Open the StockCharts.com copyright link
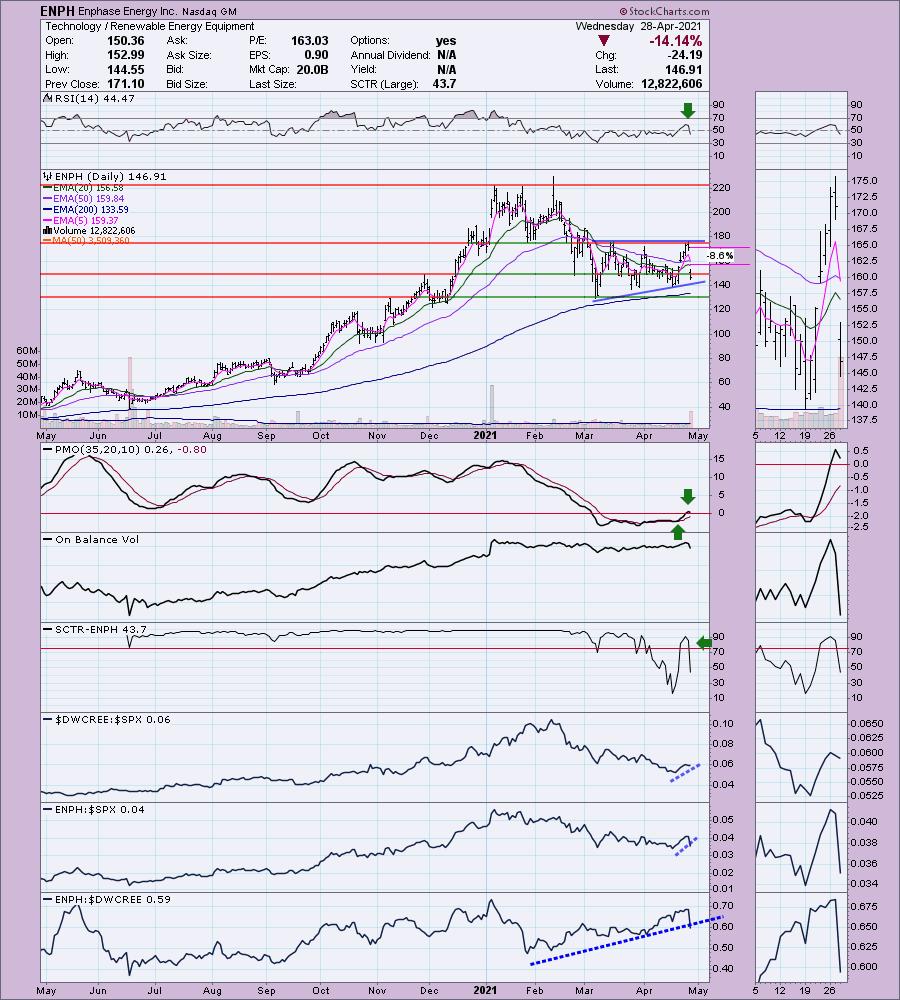Image resolution: width=900 pixels, height=1000 pixels. click(x=664, y=11)
